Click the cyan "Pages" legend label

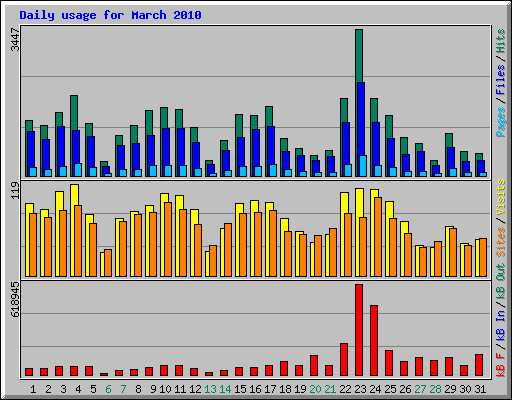[501, 122]
